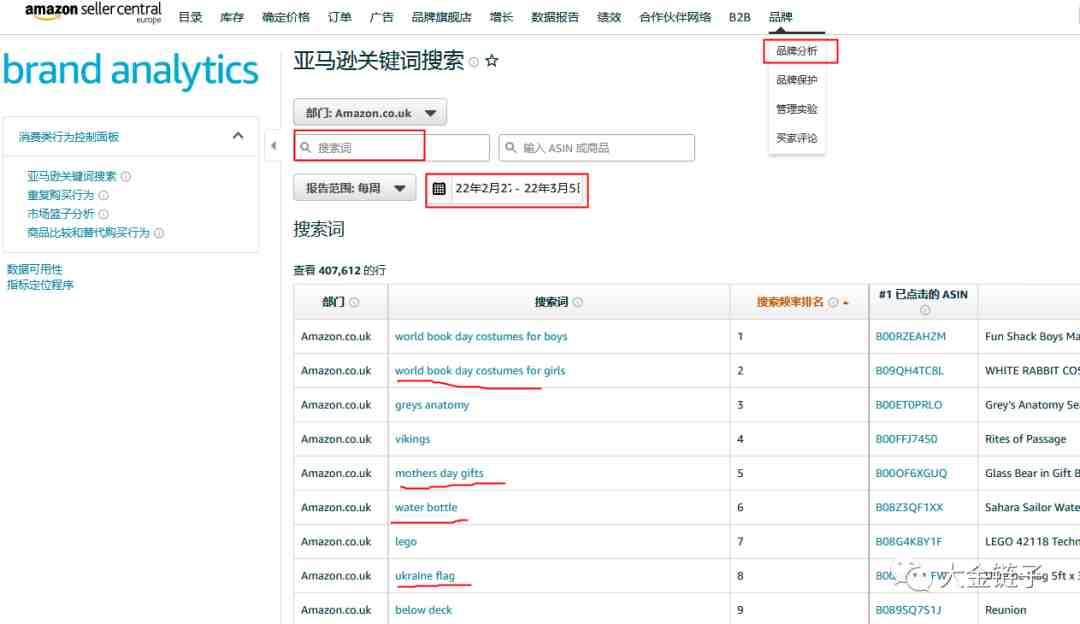Click the info icon in the 搜索词 column header
Viewport: 1080px width, 624px height.
pos(578,302)
